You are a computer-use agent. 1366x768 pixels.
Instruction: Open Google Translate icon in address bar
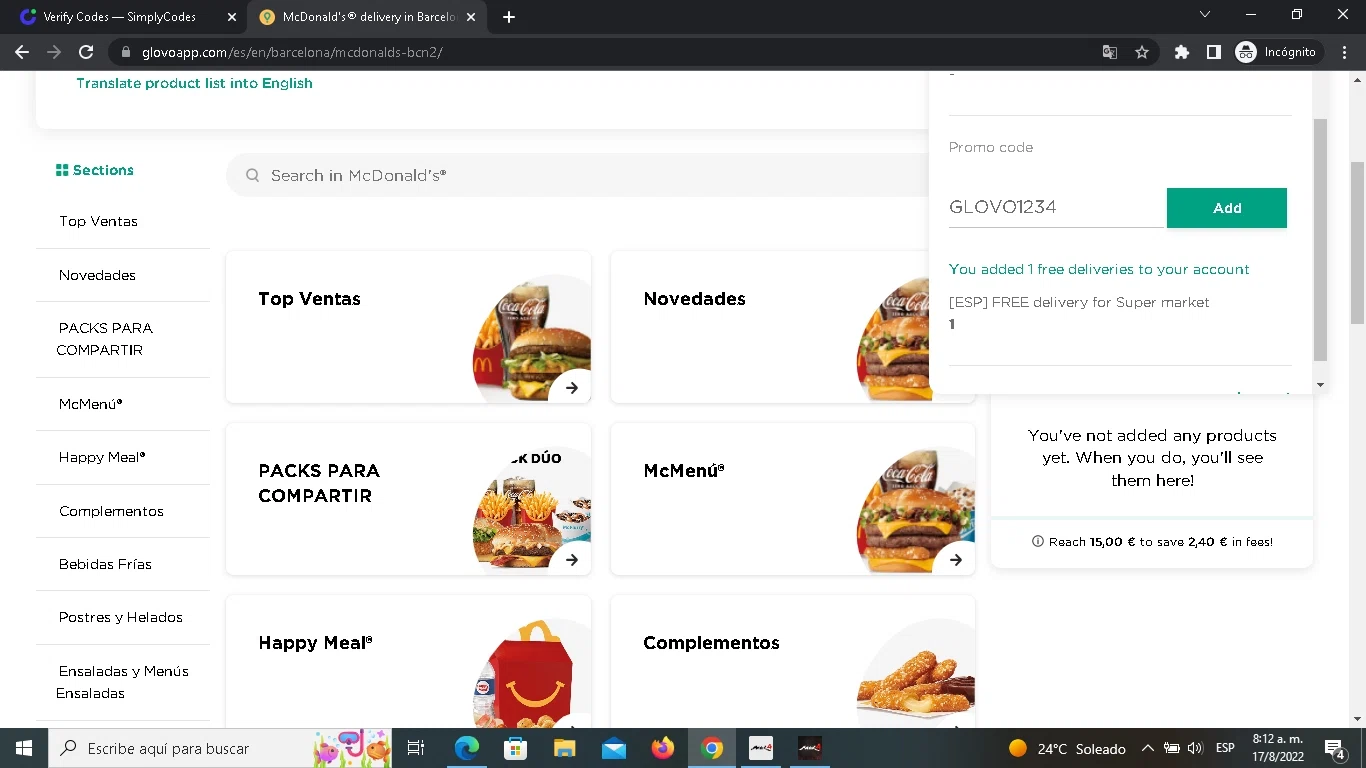click(1110, 52)
